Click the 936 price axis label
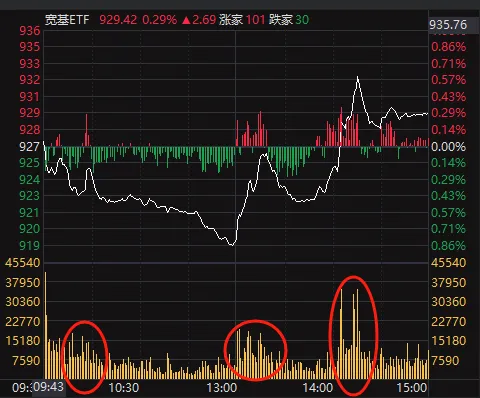The width and height of the screenshot is (480, 398). [30, 31]
